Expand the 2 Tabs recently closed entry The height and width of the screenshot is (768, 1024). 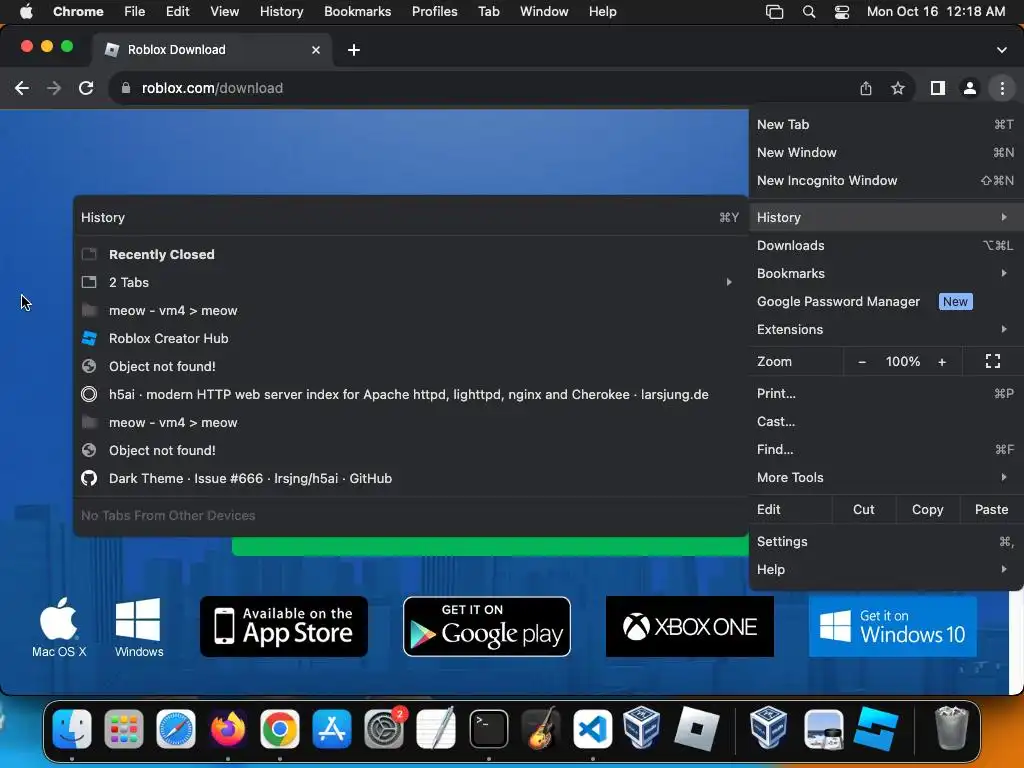click(410, 282)
